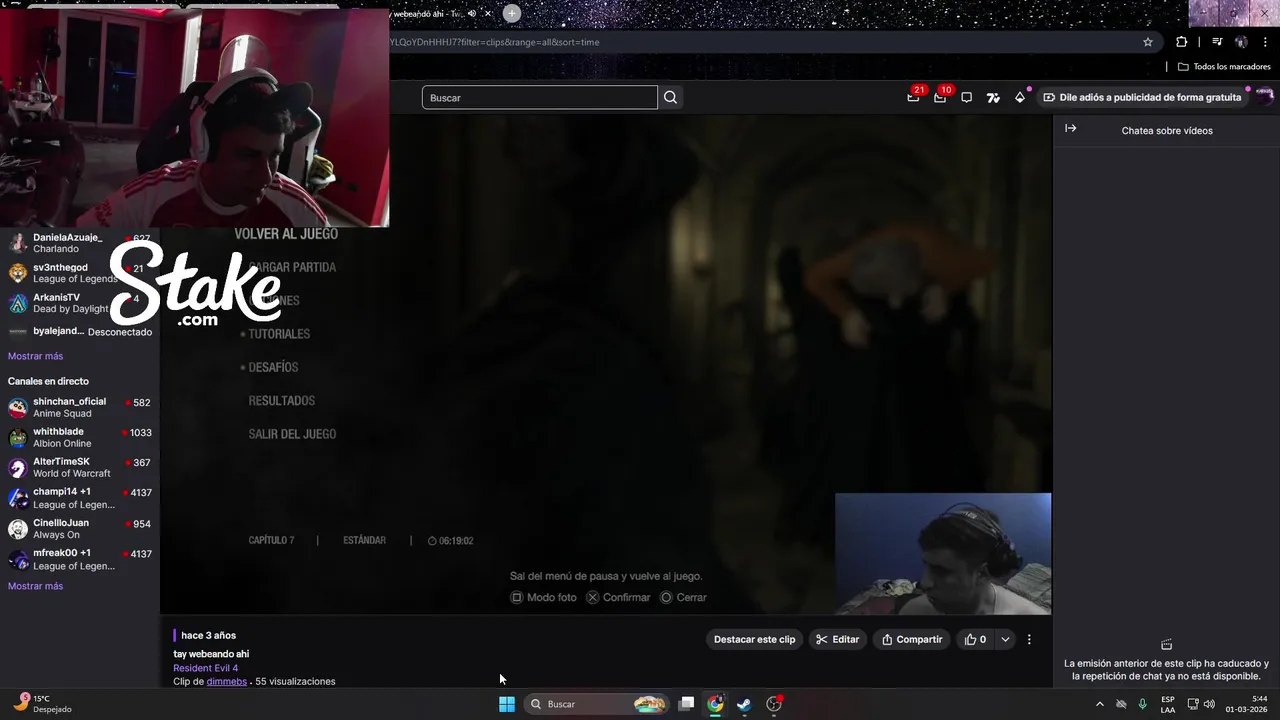Open Chrome extensions puzzle icon
This screenshot has height=720, width=1280.
tap(1181, 42)
